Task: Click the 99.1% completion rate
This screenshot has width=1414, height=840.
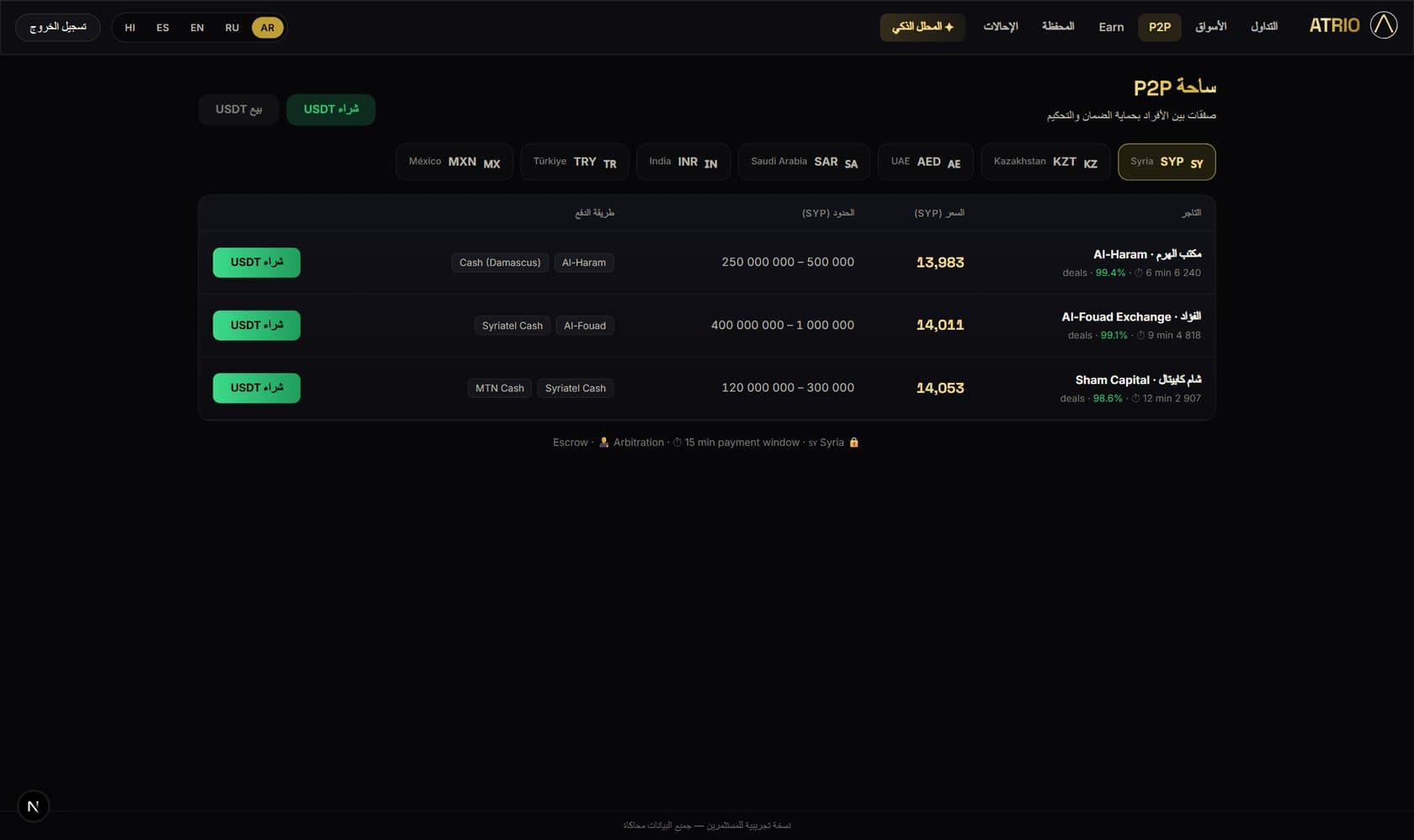Action: coord(1114,336)
